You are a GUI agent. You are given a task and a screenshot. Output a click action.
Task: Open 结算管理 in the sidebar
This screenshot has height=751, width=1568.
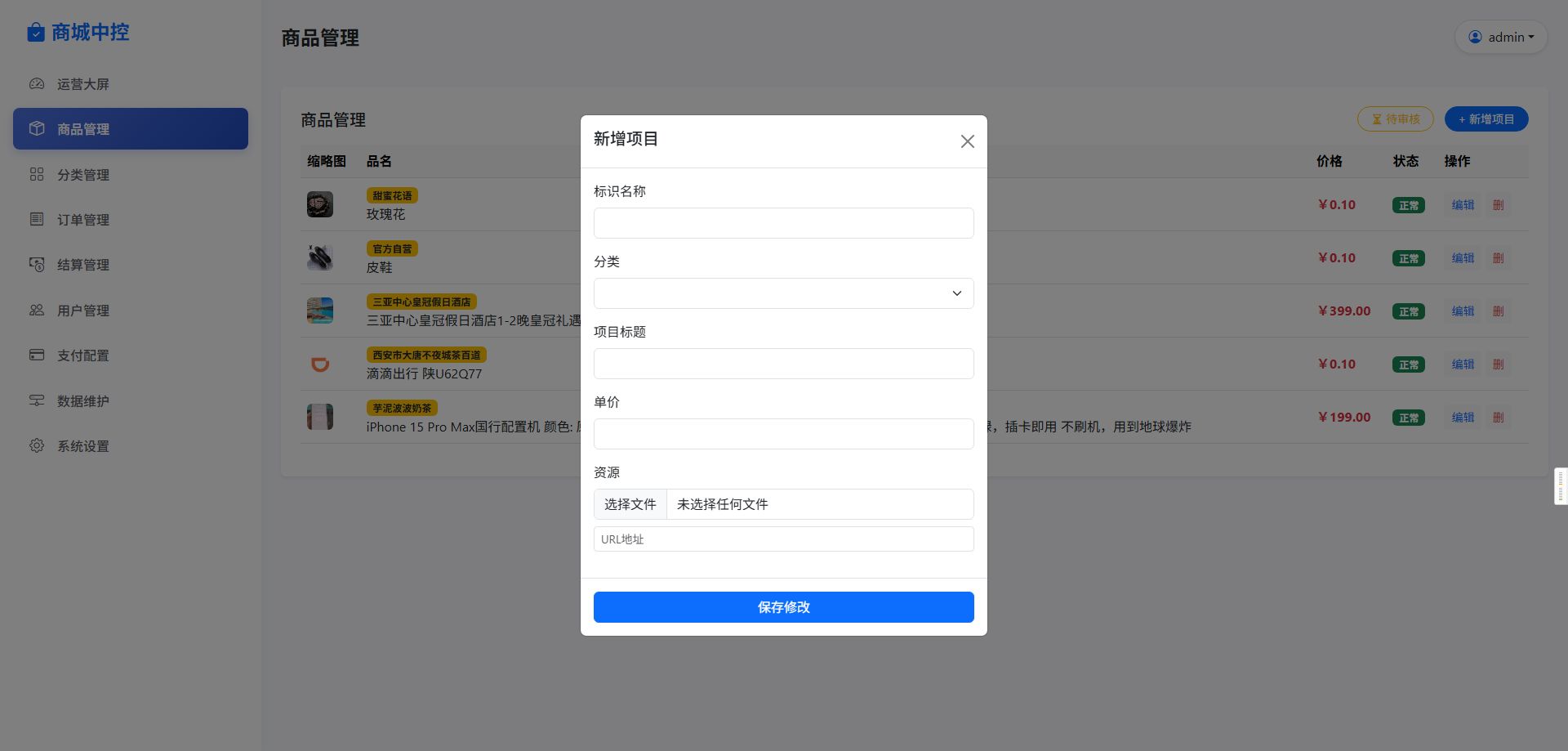click(x=131, y=265)
